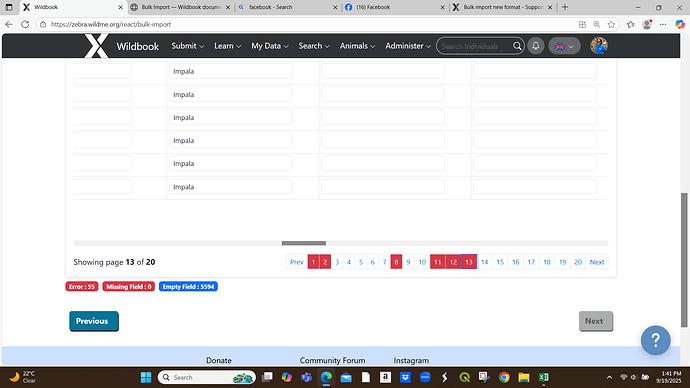Go to page 14 in pagination
The height and width of the screenshot is (388, 690).
coord(484,262)
